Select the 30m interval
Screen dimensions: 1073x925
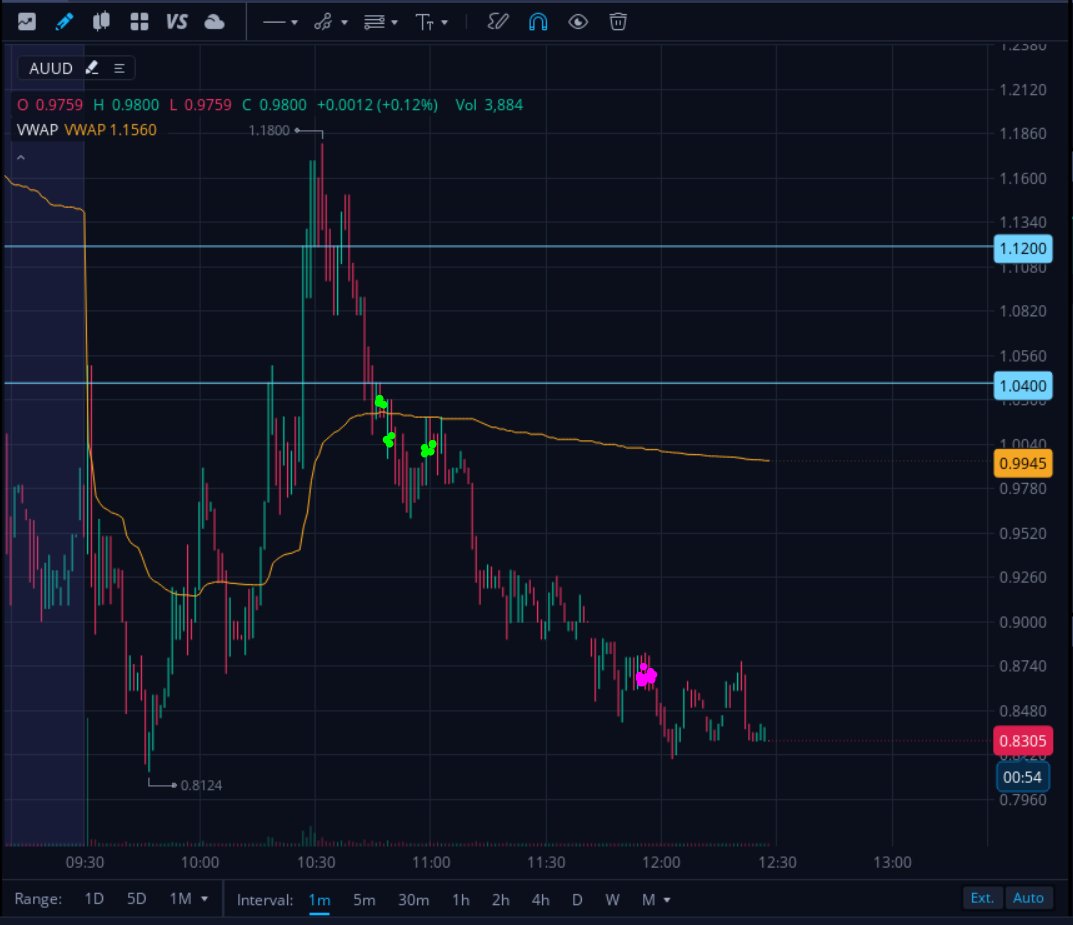point(413,900)
